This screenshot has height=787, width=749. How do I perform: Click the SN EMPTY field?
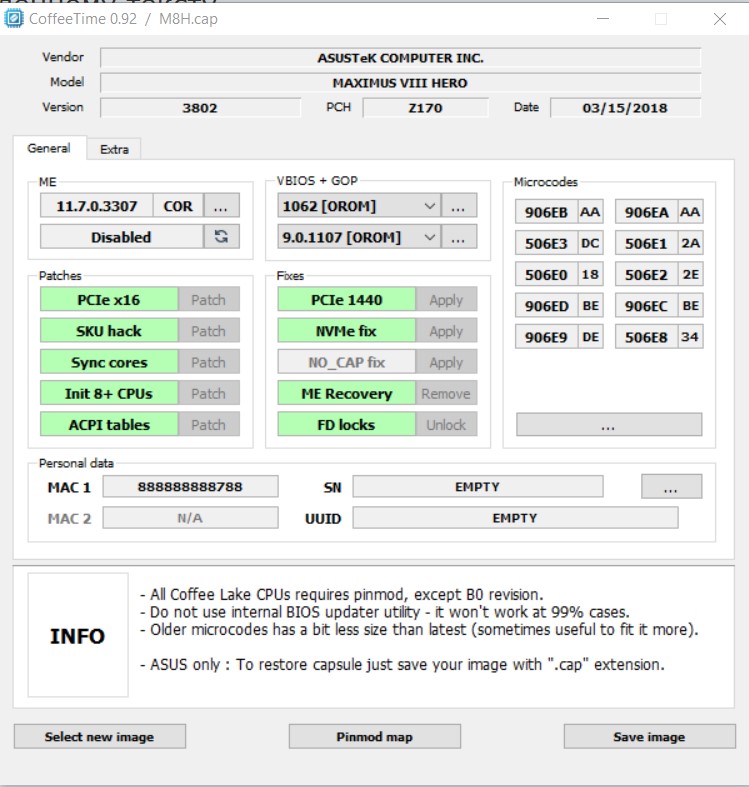477,486
